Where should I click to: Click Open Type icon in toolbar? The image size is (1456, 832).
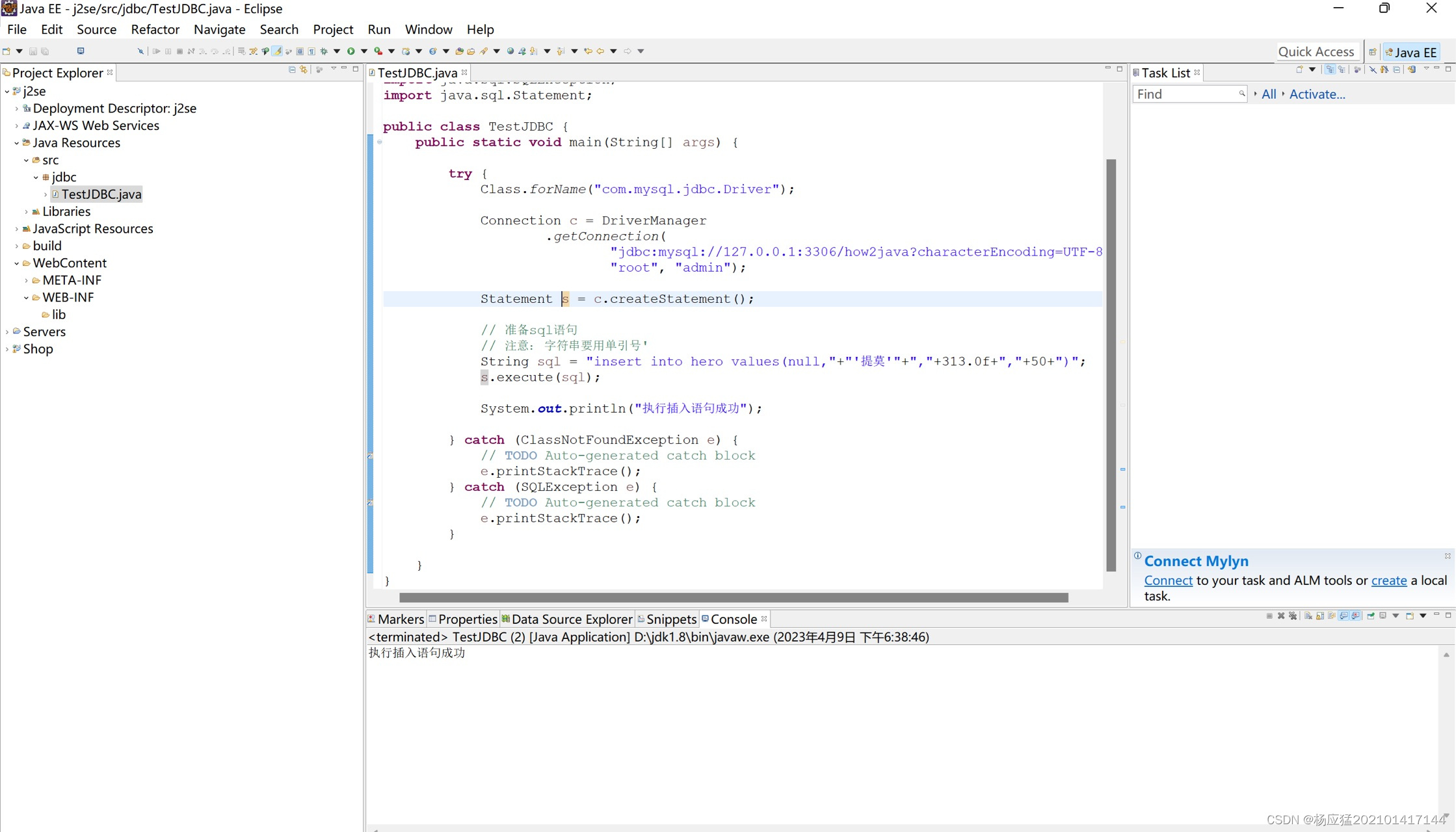tap(458, 51)
